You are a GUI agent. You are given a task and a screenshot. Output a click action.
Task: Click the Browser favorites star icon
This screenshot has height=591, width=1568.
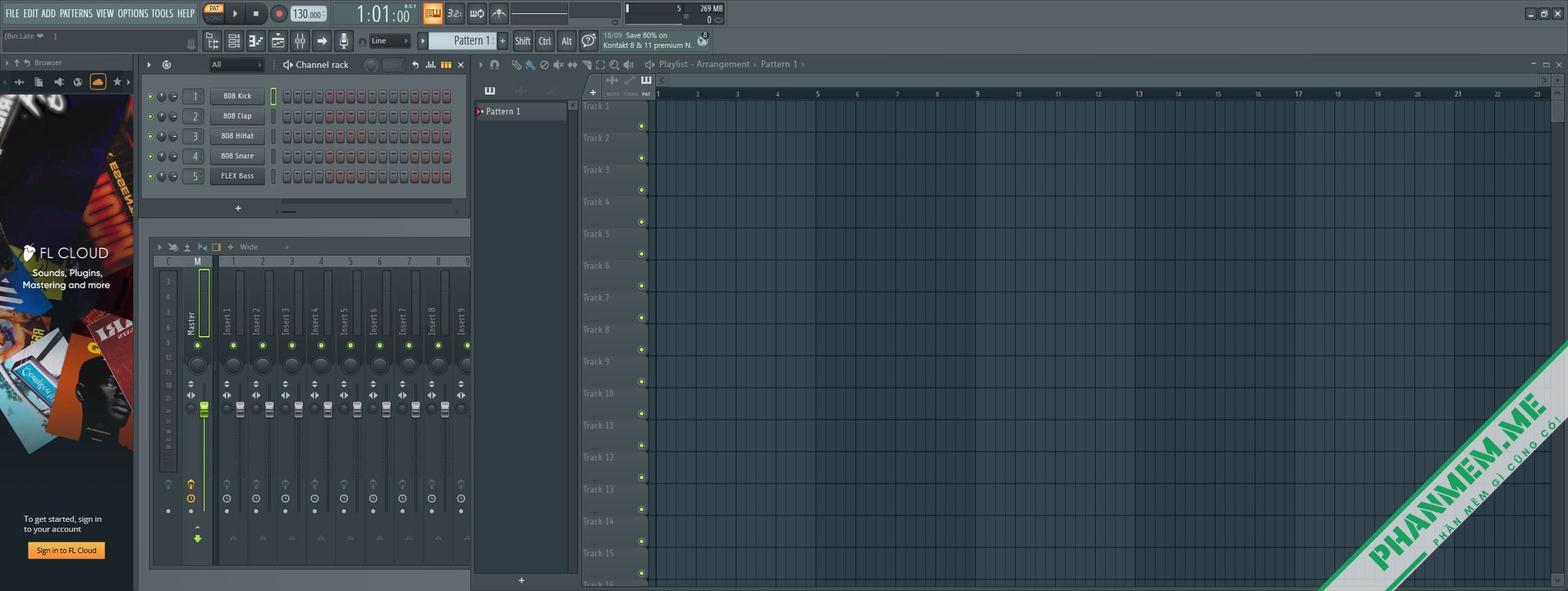[x=117, y=82]
